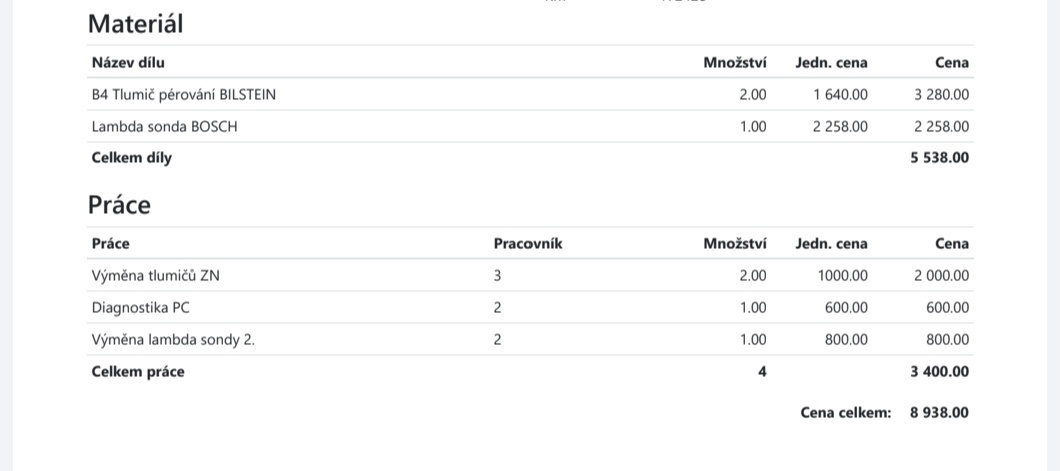Click the Výměna tlumičů price 2 000.00
1060x471 pixels.
pyautogui.click(x=941, y=276)
